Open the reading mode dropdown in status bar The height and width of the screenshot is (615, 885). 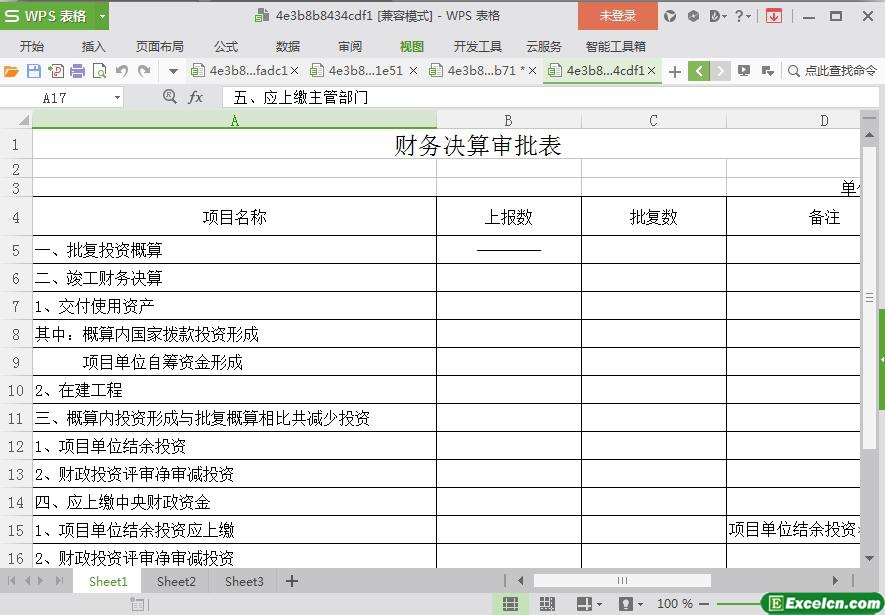point(599,604)
